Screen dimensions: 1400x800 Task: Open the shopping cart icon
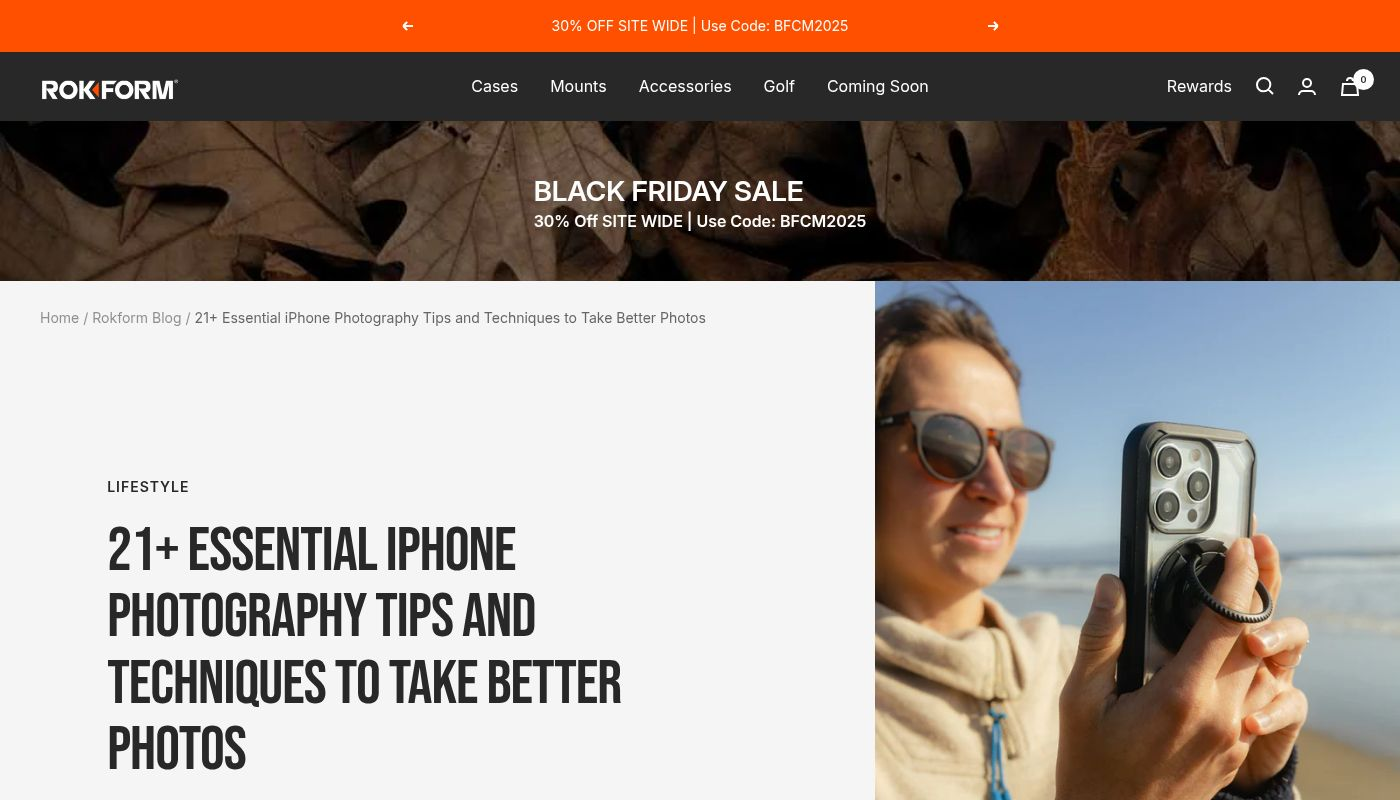[x=1350, y=87]
